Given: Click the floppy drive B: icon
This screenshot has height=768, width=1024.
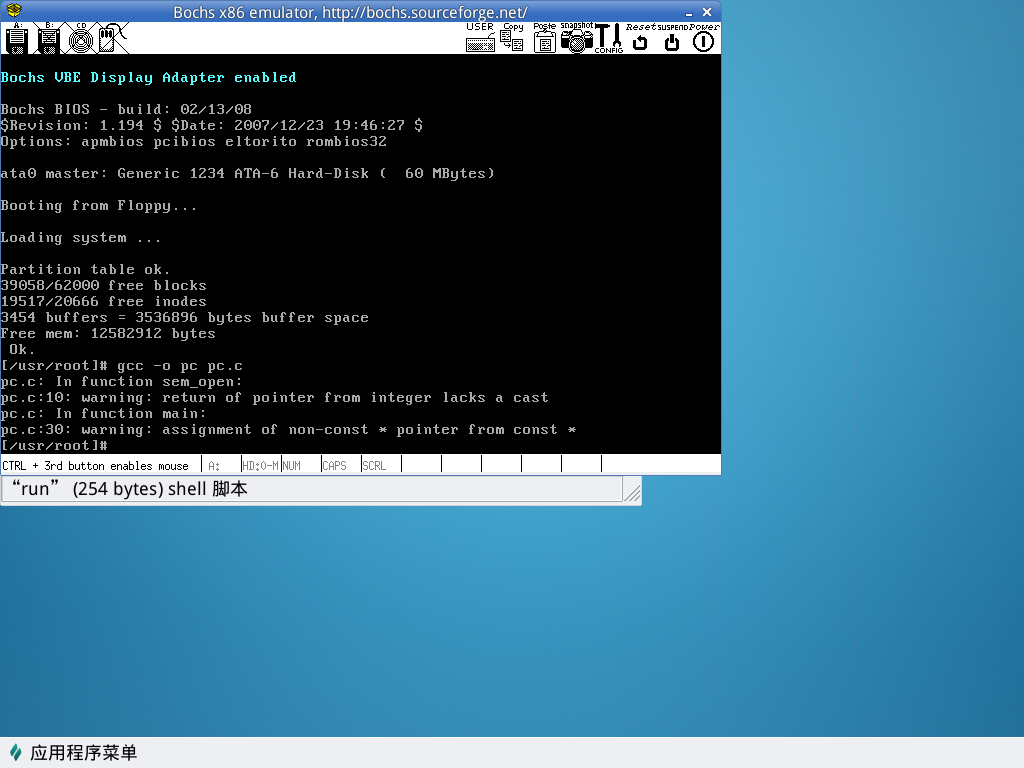Looking at the screenshot, I should (48, 39).
